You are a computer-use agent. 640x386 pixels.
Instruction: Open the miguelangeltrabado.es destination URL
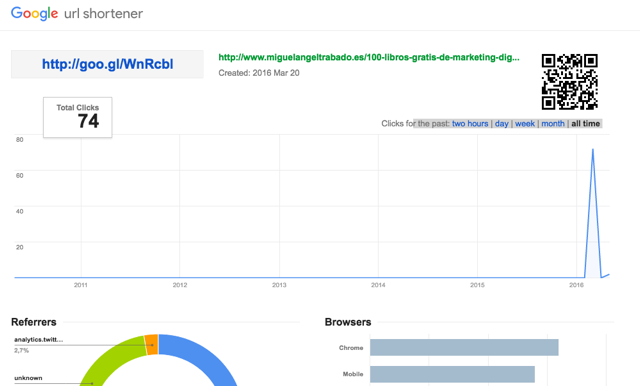pyautogui.click(x=369, y=57)
